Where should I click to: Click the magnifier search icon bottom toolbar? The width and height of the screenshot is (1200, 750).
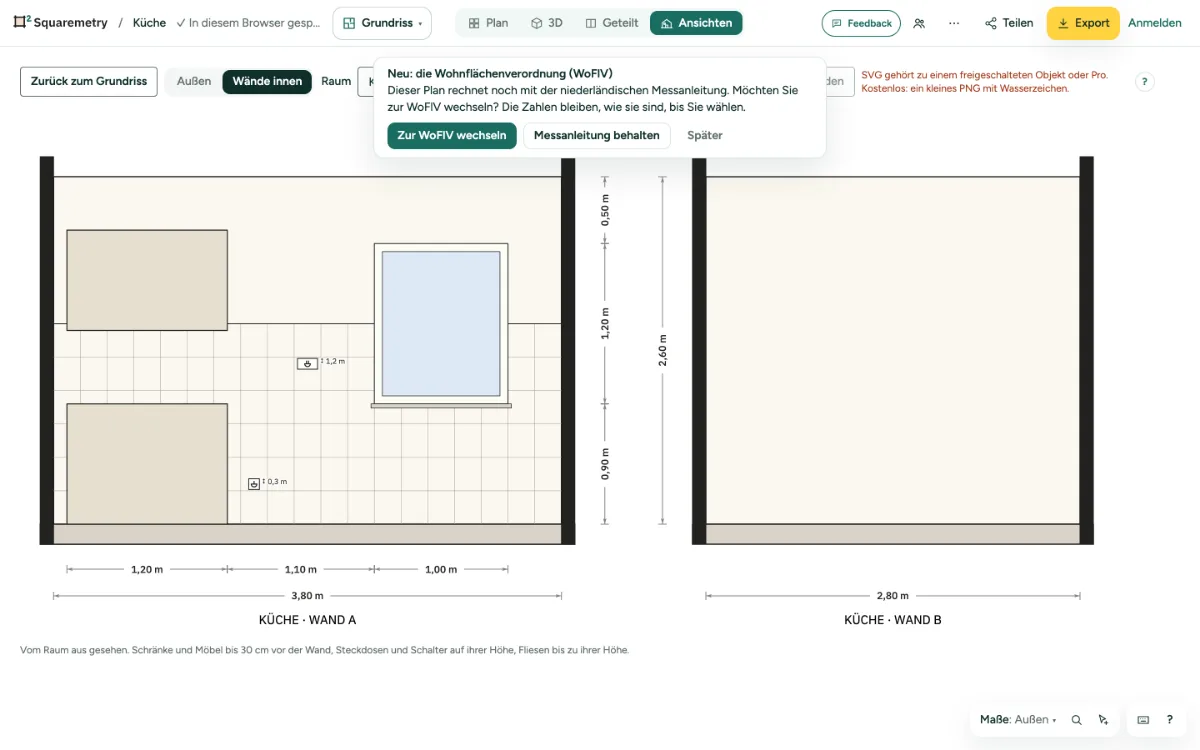1077,719
